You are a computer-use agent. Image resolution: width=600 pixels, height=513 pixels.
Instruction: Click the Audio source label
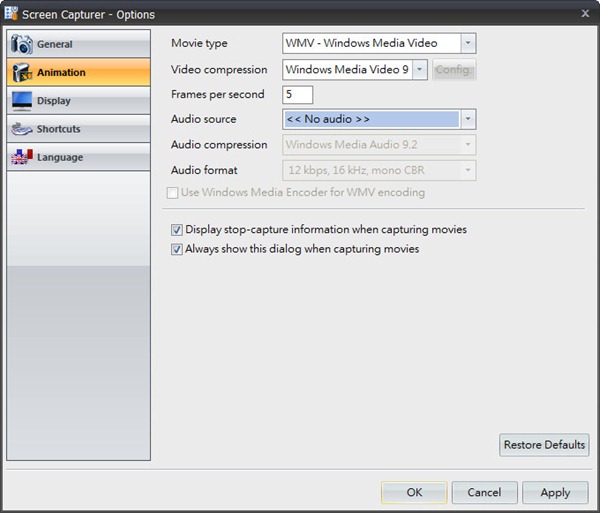pyautogui.click(x=204, y=119)
